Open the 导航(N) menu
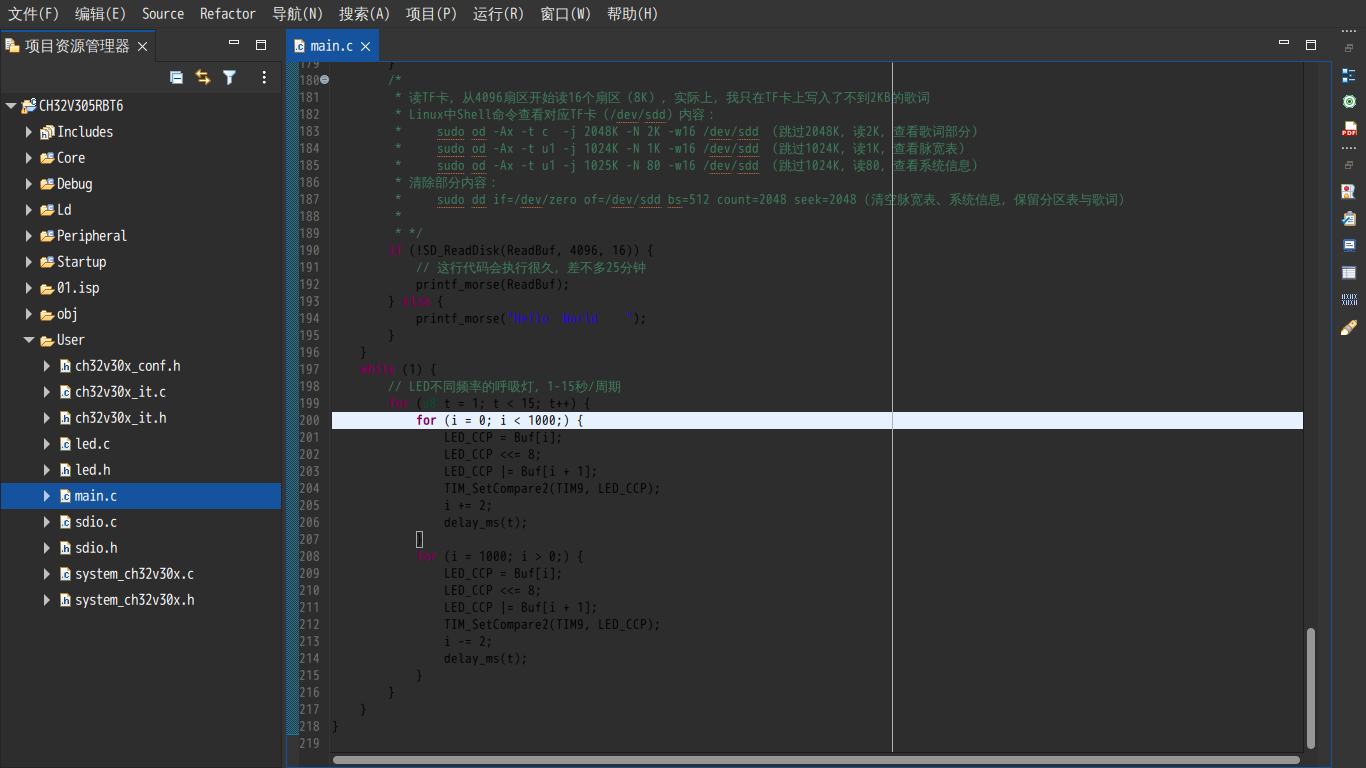The height and width of the screenshot is (768, 1366). [x=298, y=14]
